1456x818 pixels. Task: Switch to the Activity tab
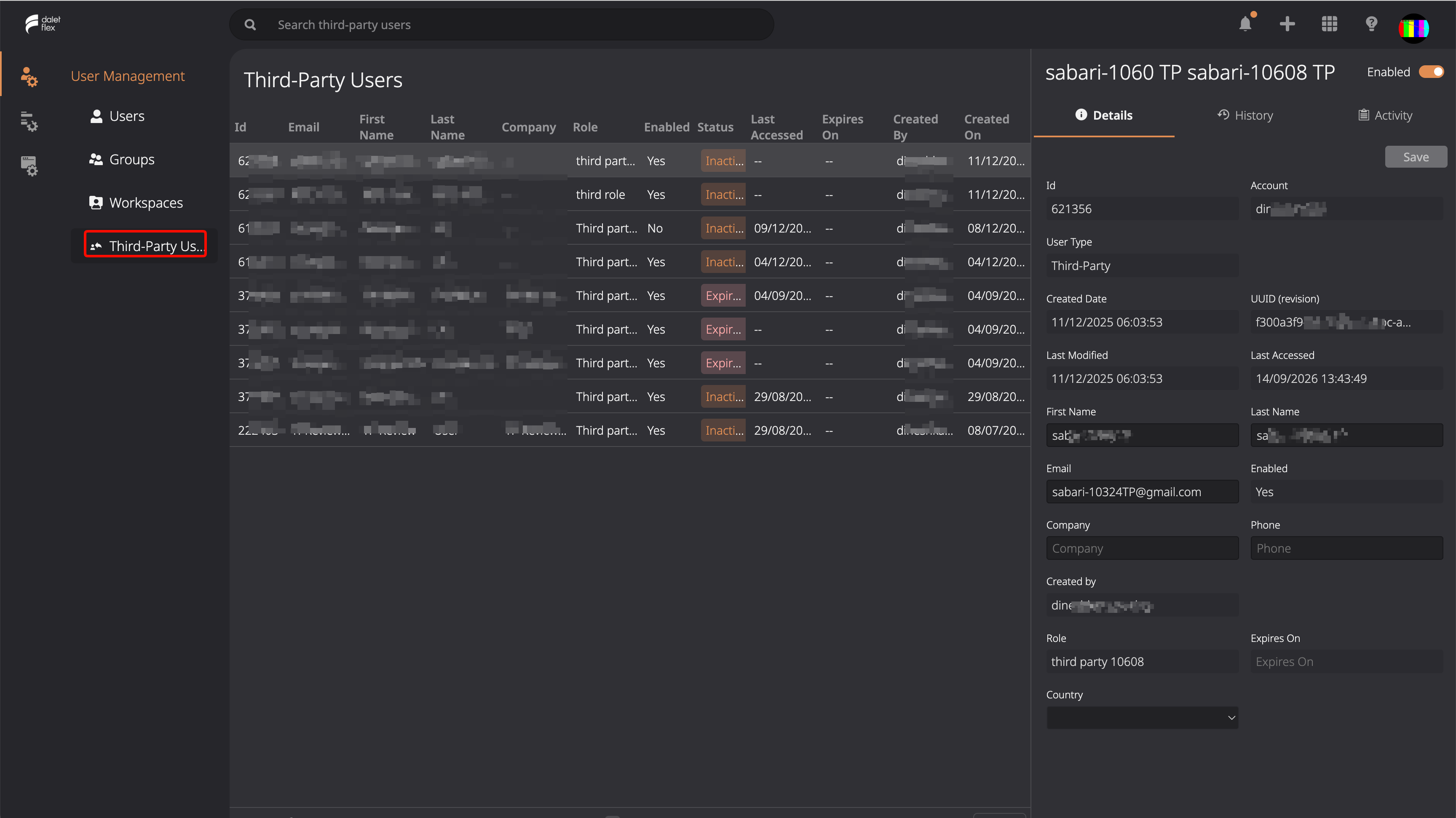point(1385,115)
